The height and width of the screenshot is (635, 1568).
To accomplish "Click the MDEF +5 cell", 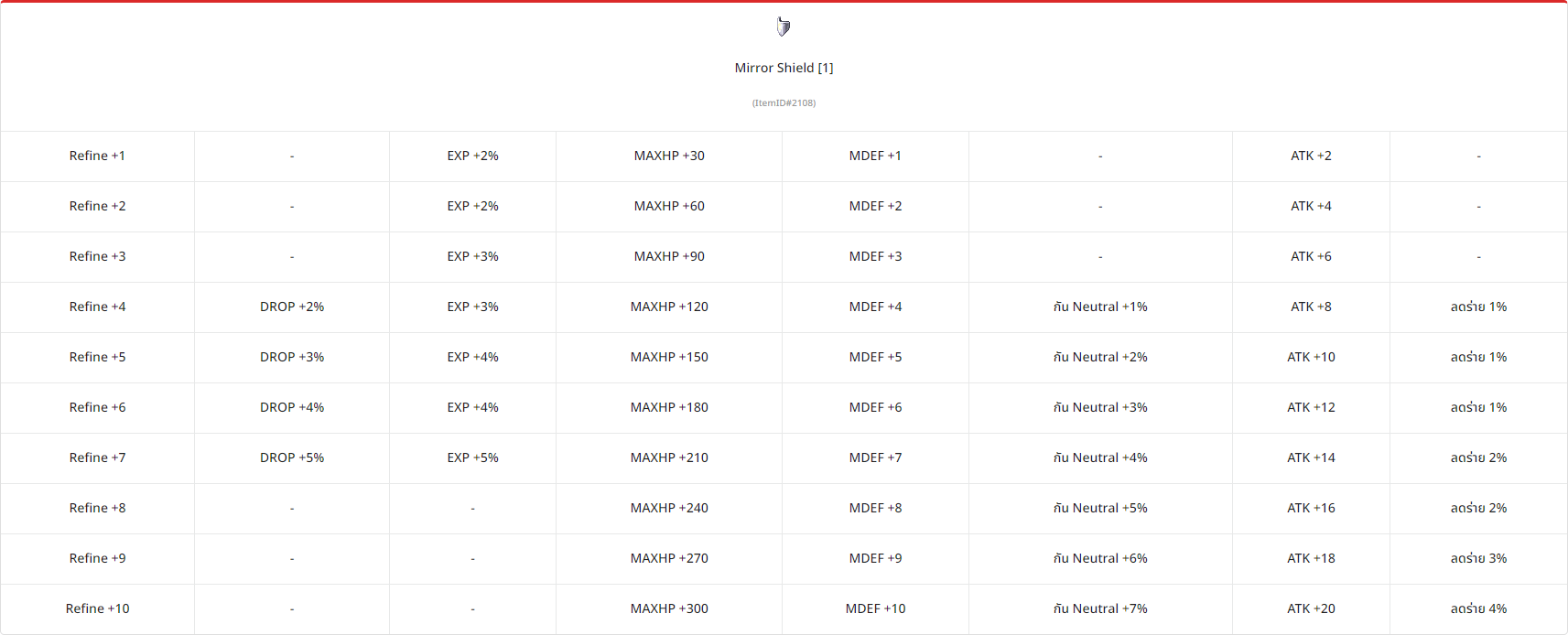I will (875, 357).
